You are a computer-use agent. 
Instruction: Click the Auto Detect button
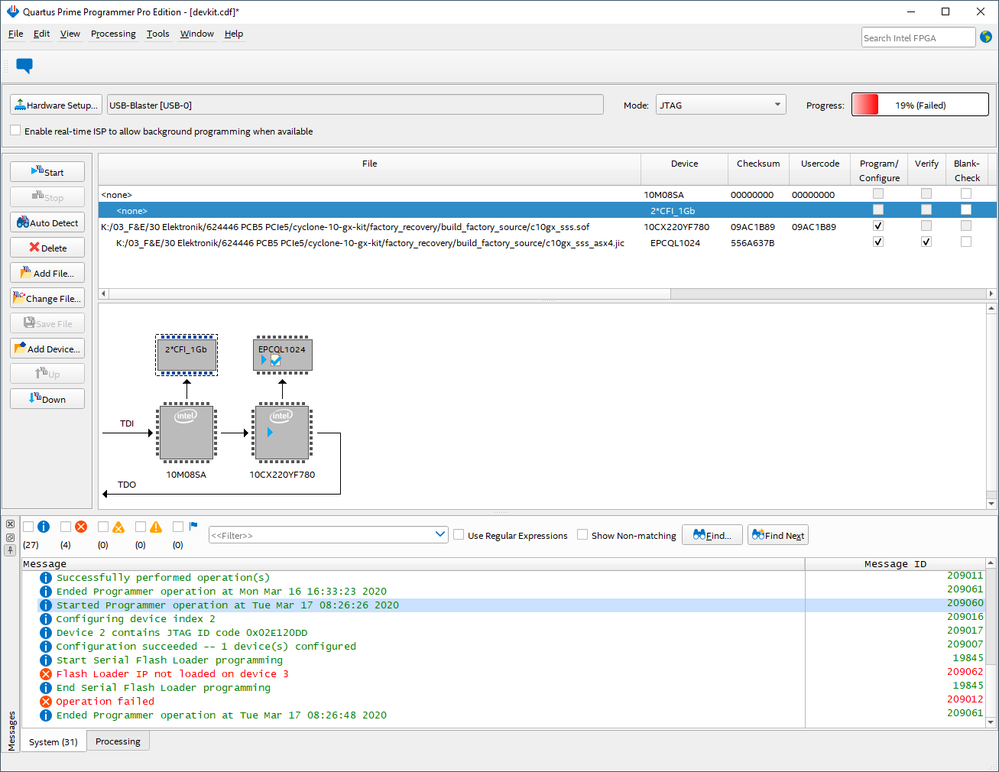click(x=48, y=222)
